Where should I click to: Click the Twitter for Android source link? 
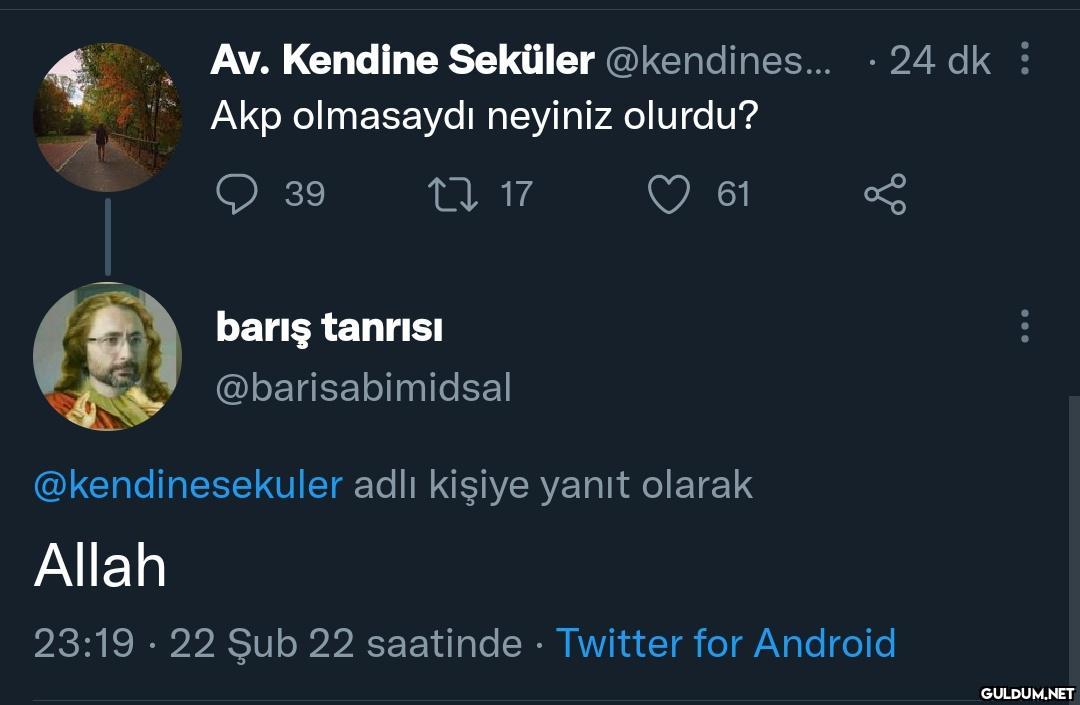click(725, 643)
